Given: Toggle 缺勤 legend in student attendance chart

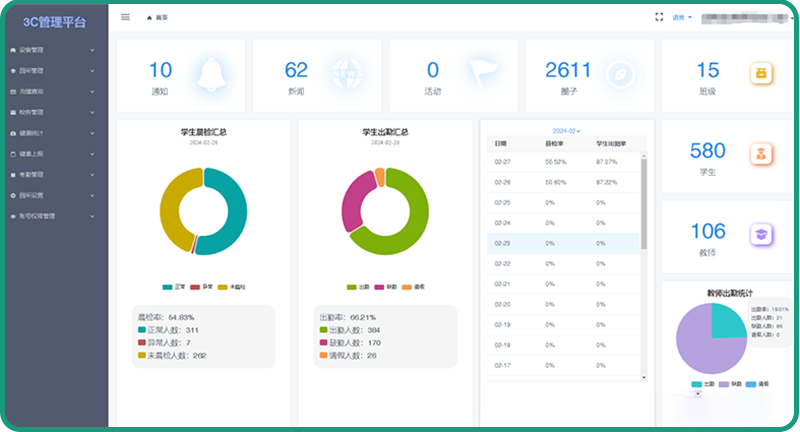Looking at the screenshot, I should pyautogui.click(x=385, y=287).
